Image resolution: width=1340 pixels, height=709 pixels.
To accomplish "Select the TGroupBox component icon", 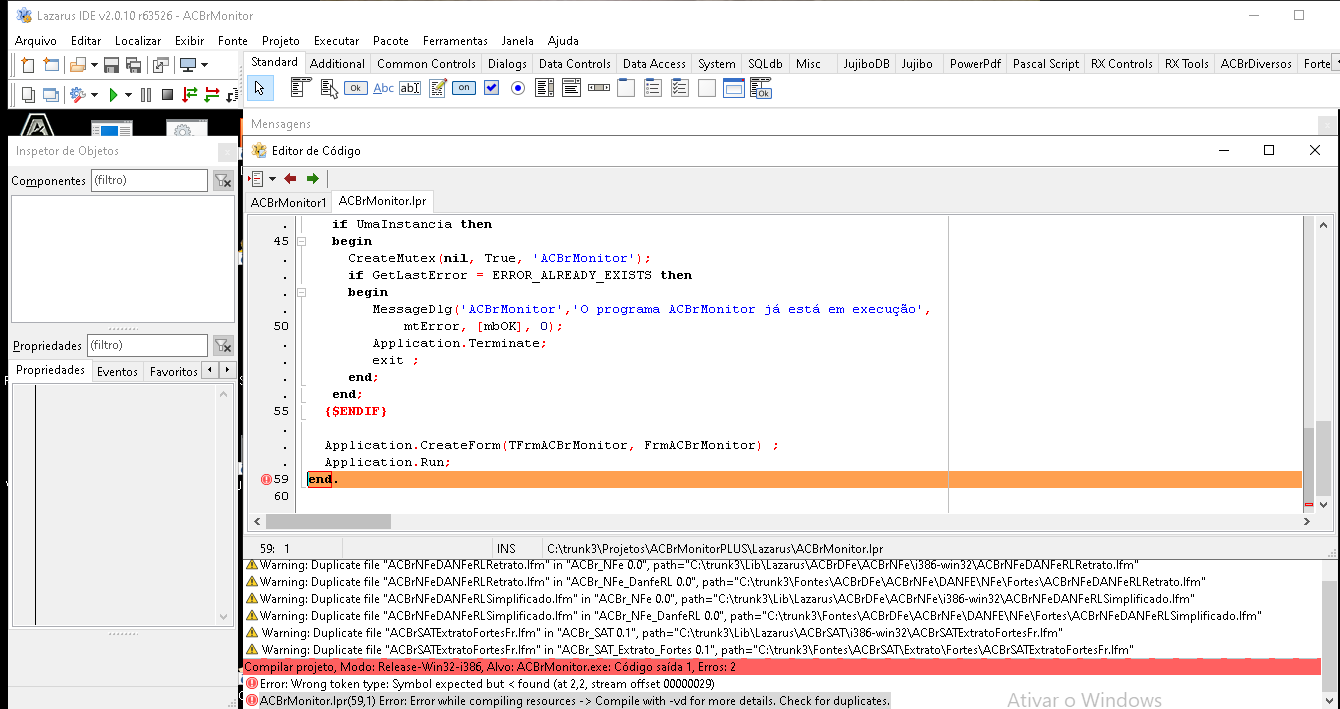I will point(626,88).
